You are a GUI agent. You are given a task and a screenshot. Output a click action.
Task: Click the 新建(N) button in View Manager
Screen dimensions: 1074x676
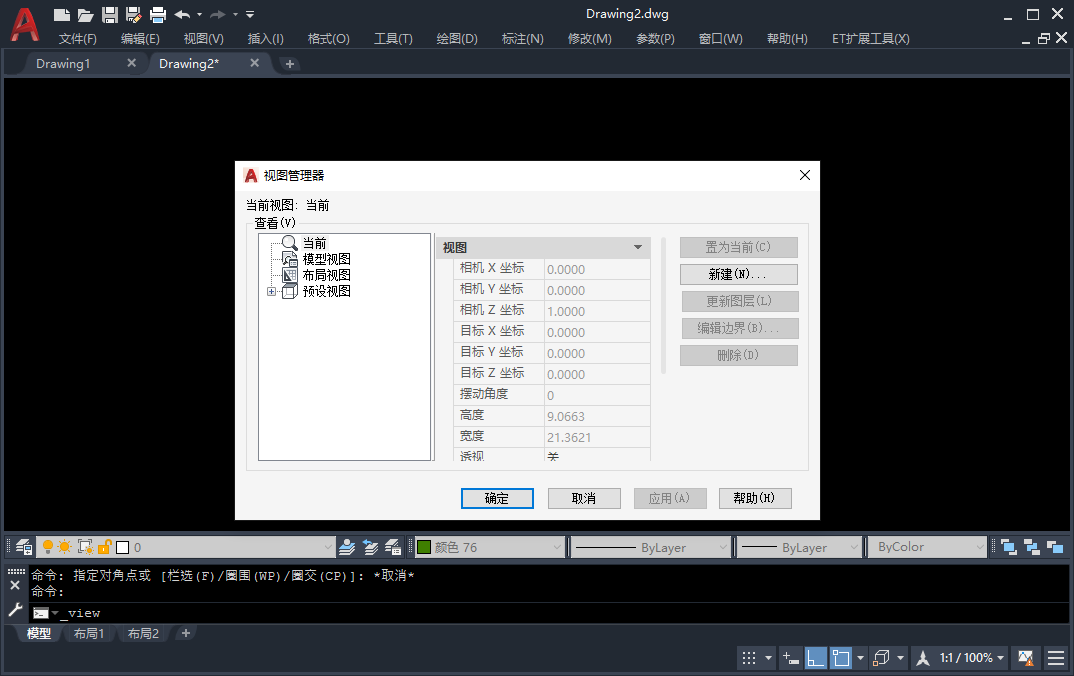coord(738,274)
